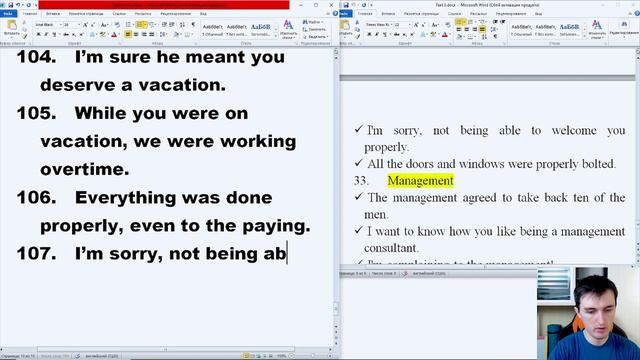
Task: Toggle italic in left Word window
Action: pos(46,35)
